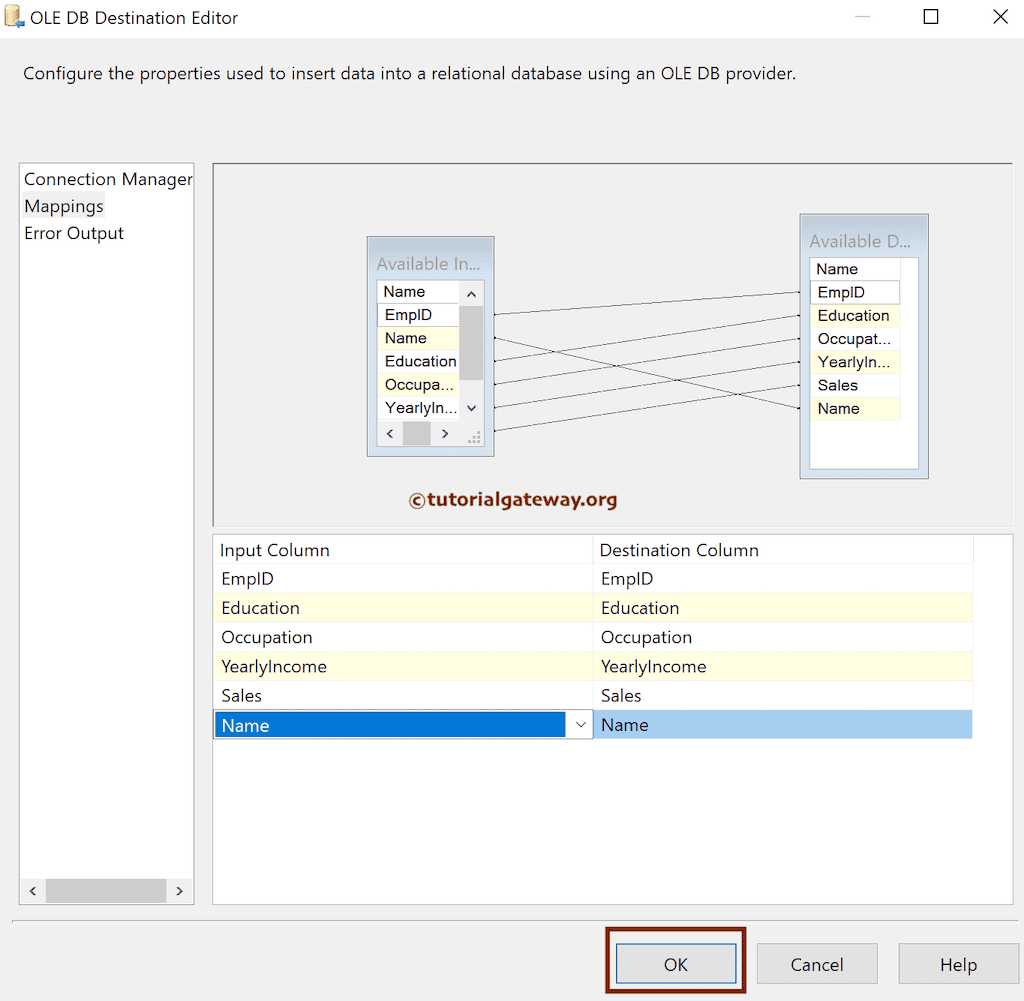1024x1001 pixels.
Task: Switch to the Error Output page
Action: coord(74,233)
